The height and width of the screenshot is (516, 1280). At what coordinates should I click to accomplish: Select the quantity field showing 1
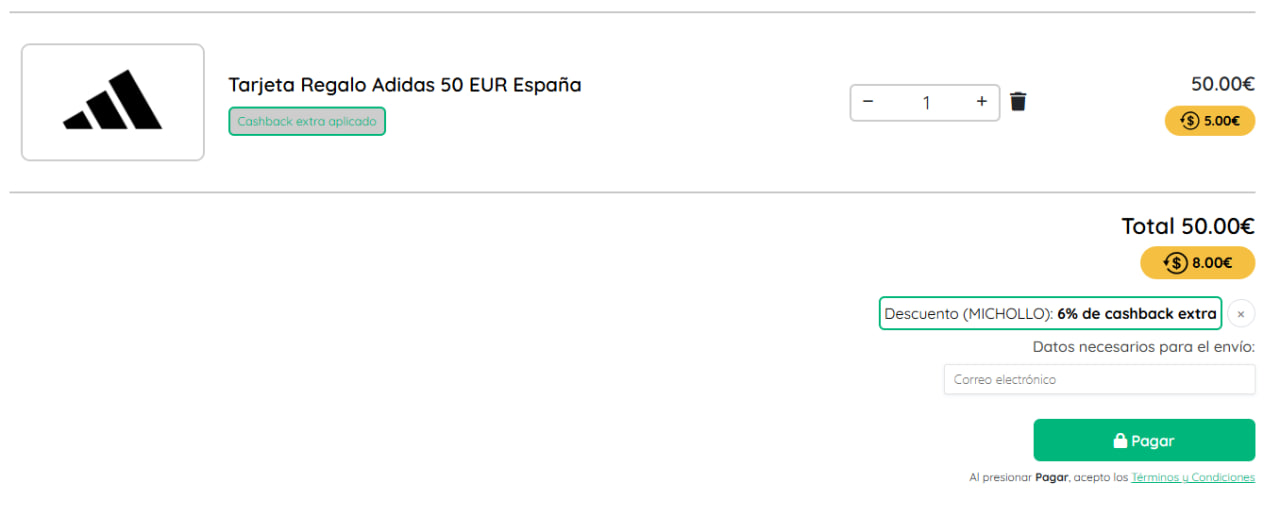click(926, 102)
